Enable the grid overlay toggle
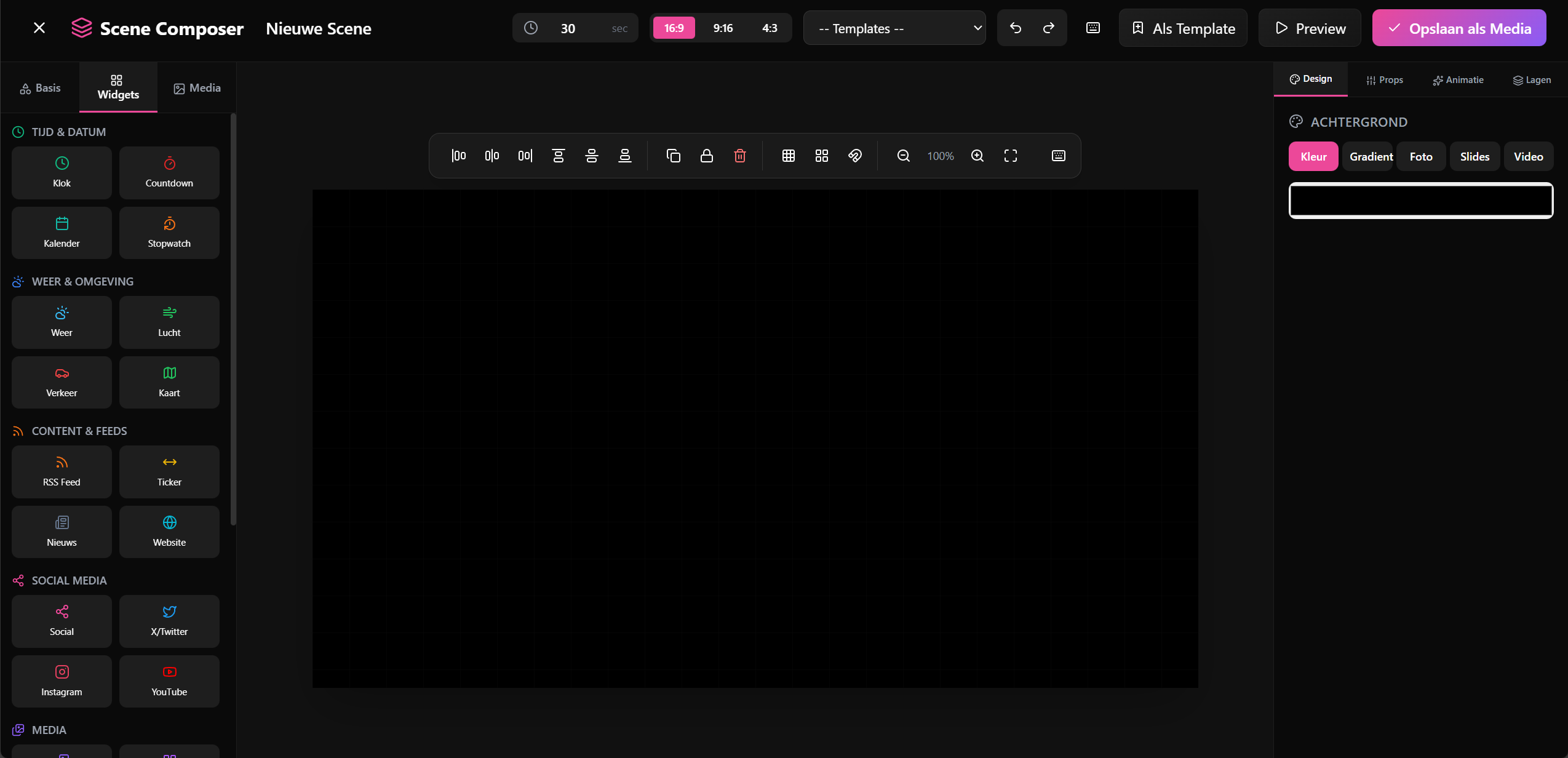 [x=788, y=156]
